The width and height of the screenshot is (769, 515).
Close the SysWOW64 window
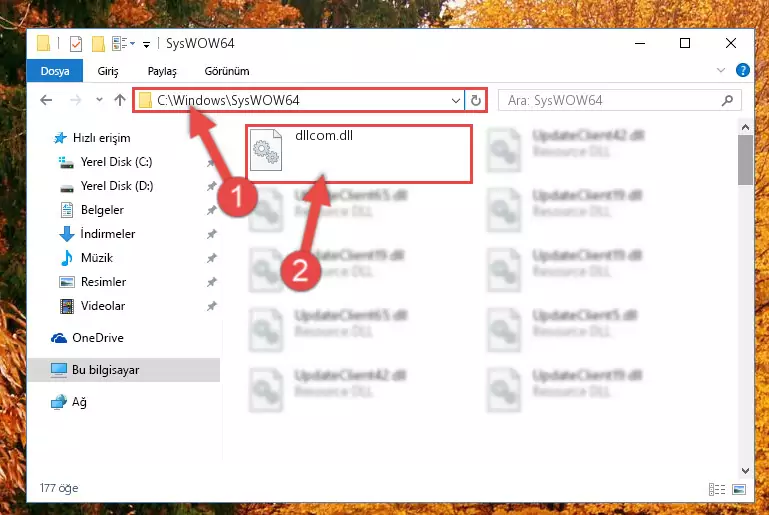pyautogui.click(x=731, y=44)
